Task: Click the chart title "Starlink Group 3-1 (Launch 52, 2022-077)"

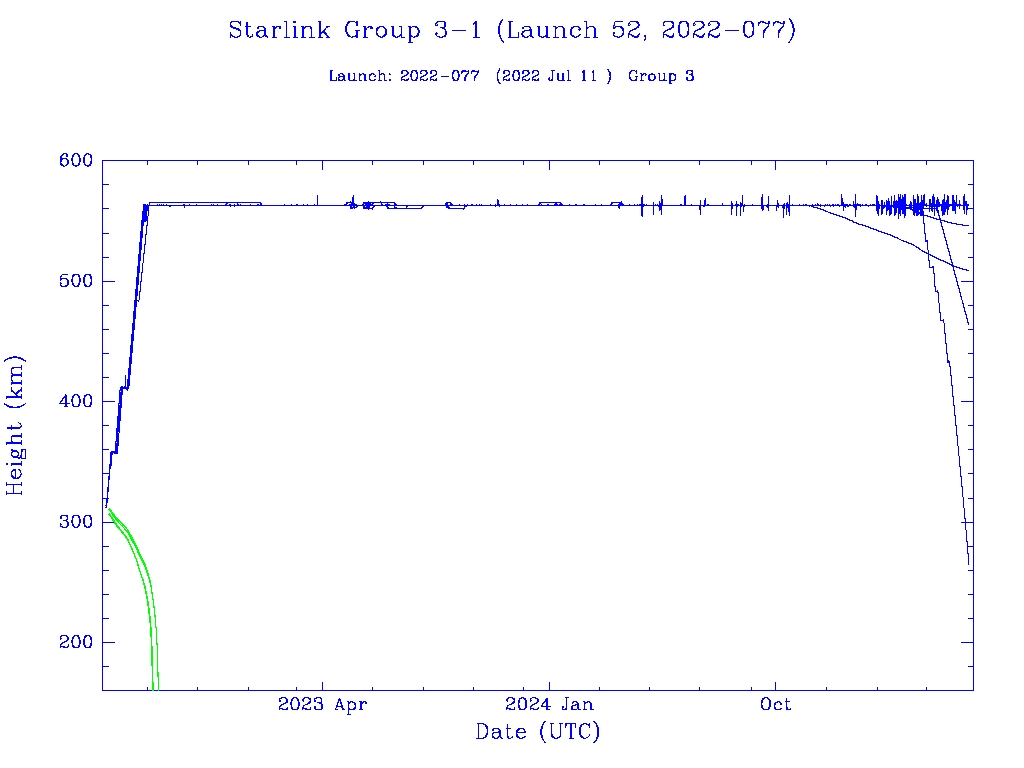Action: [x=512, y=31]
